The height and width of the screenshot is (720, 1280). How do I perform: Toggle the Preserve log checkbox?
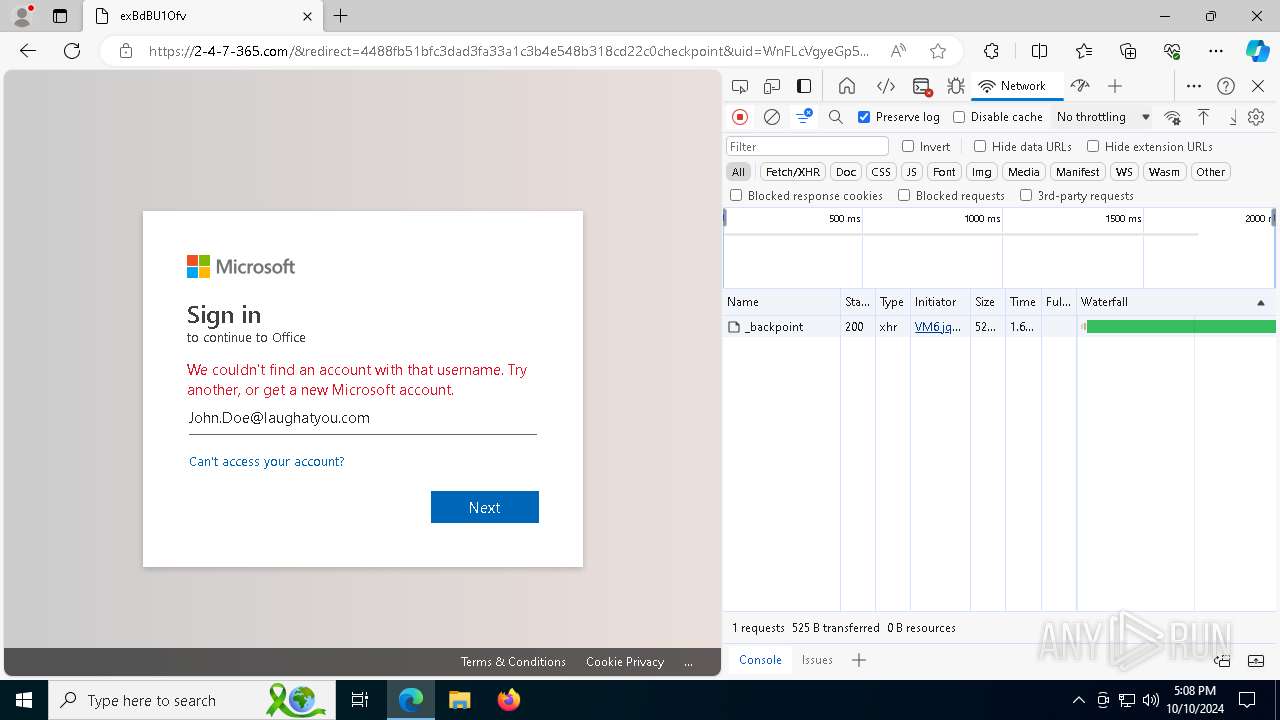click(x=864, y=117)
